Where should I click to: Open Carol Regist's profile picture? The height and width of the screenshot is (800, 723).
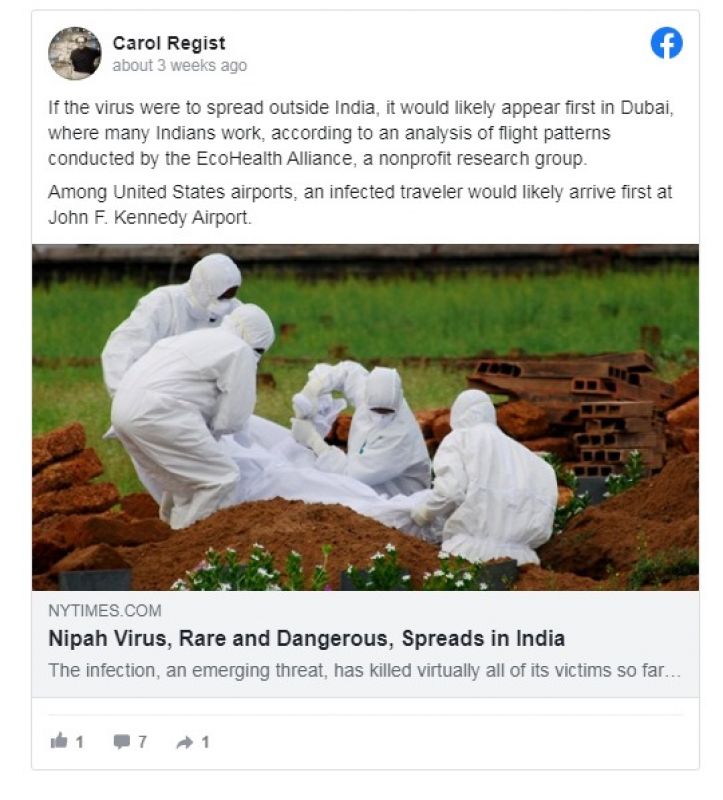pyautogui.click(x=74, y=53)
